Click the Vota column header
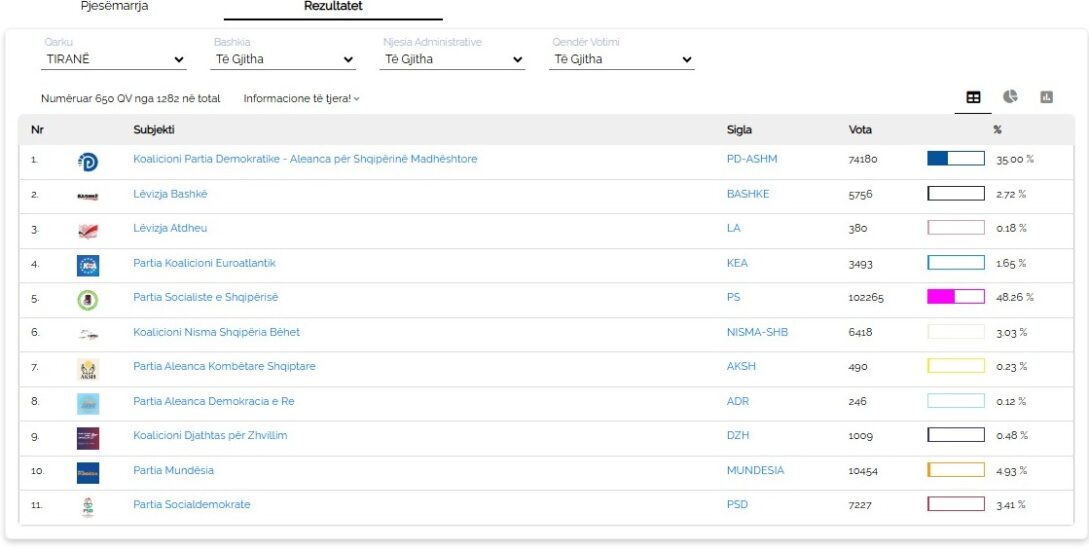The image size is (1089, 550). point(860,130)
